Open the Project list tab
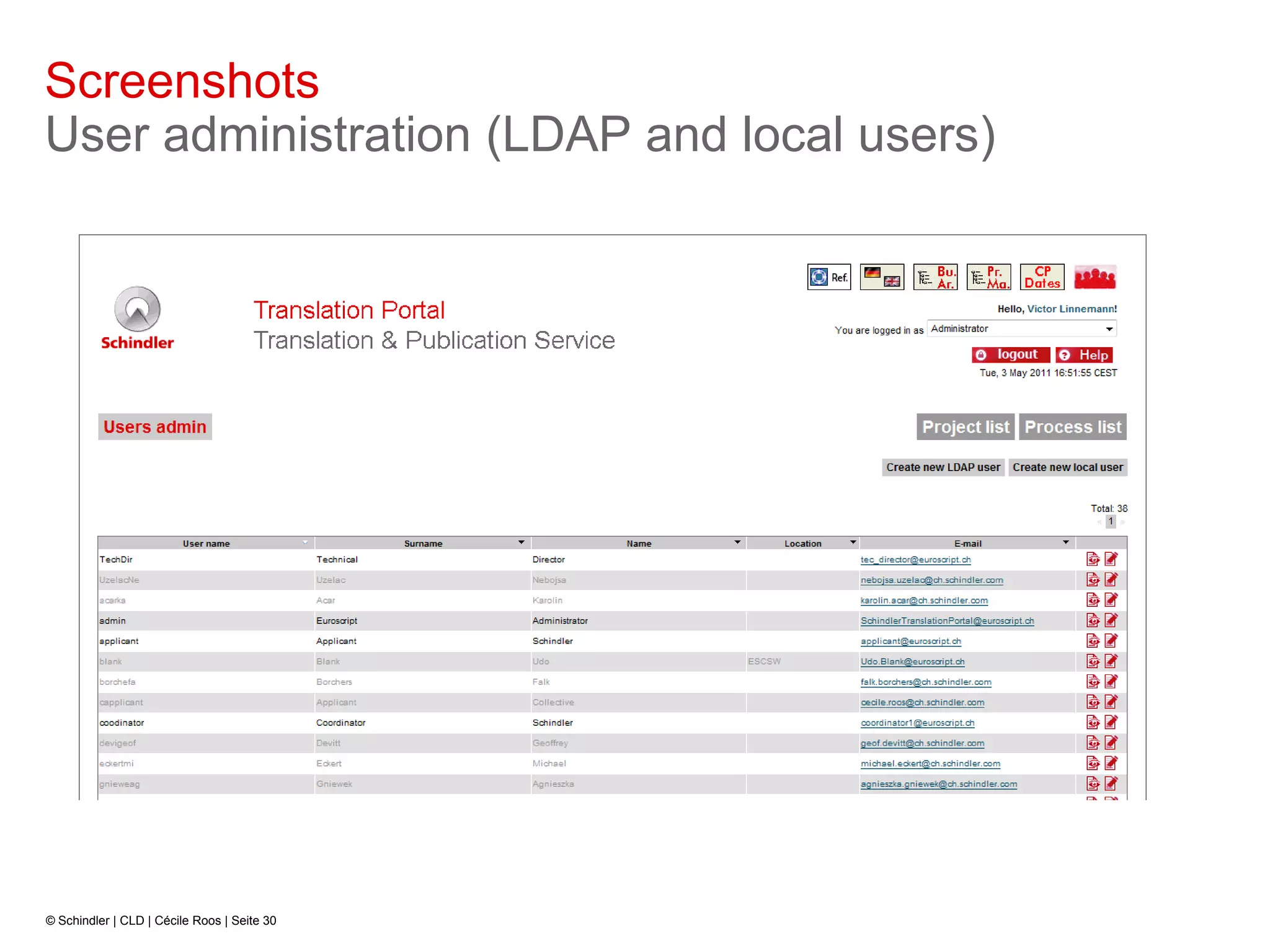The width and height of the screenshot is (1270, 952). click(966, 427)
